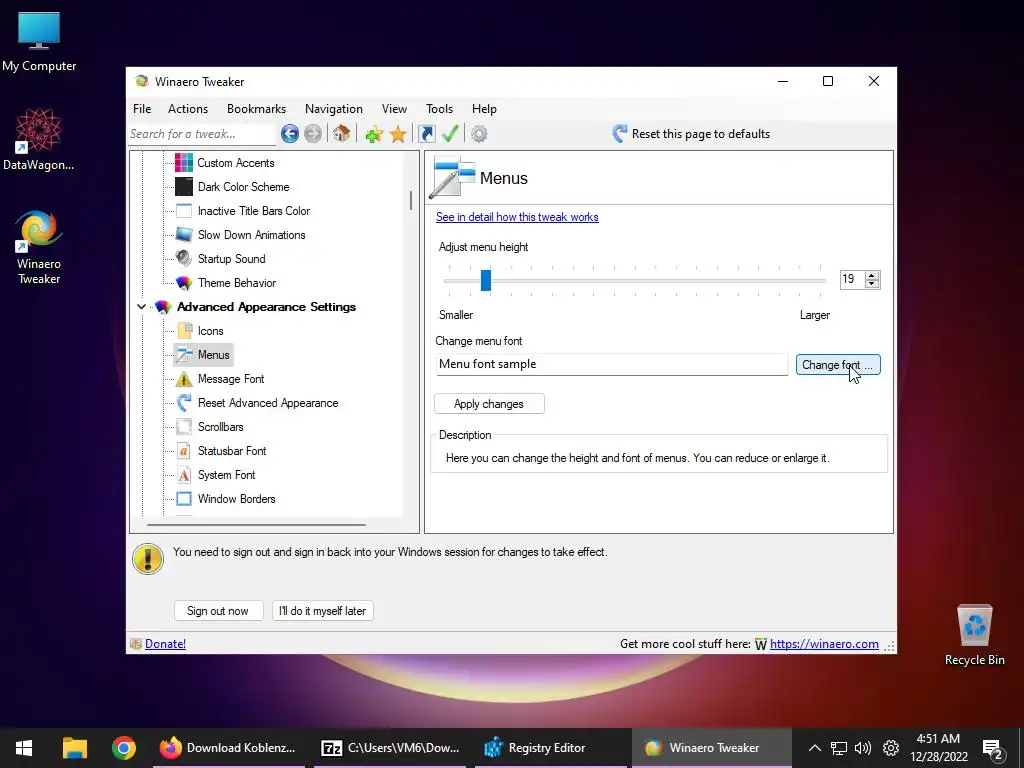Click Reset Advanced Appearance arrow icon
Image resolution: width=1024 pixels, height=768 pixels.
pyautogui.click(x=184, y=402)
